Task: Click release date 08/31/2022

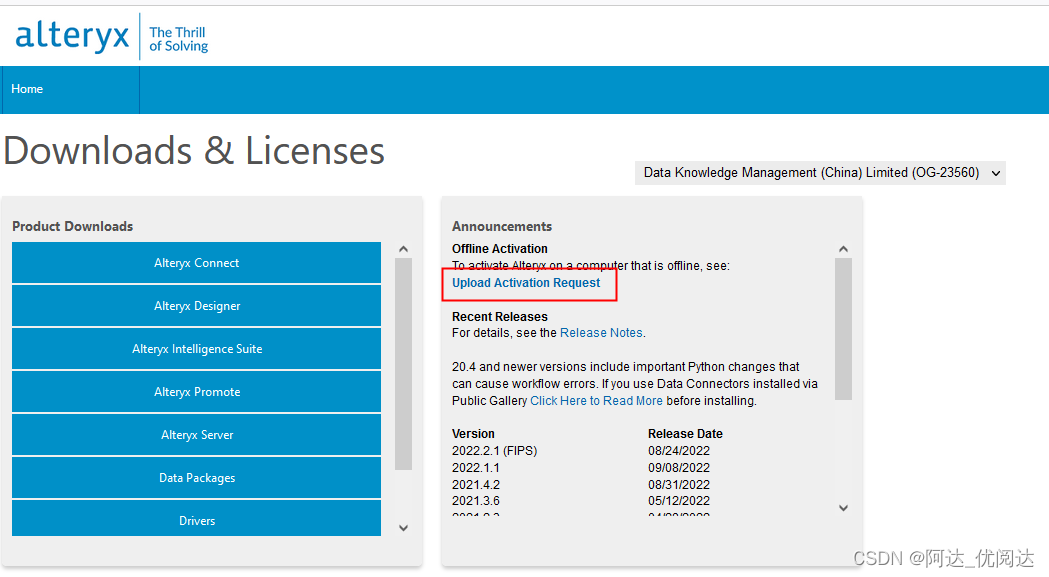Action: (679, 485)
